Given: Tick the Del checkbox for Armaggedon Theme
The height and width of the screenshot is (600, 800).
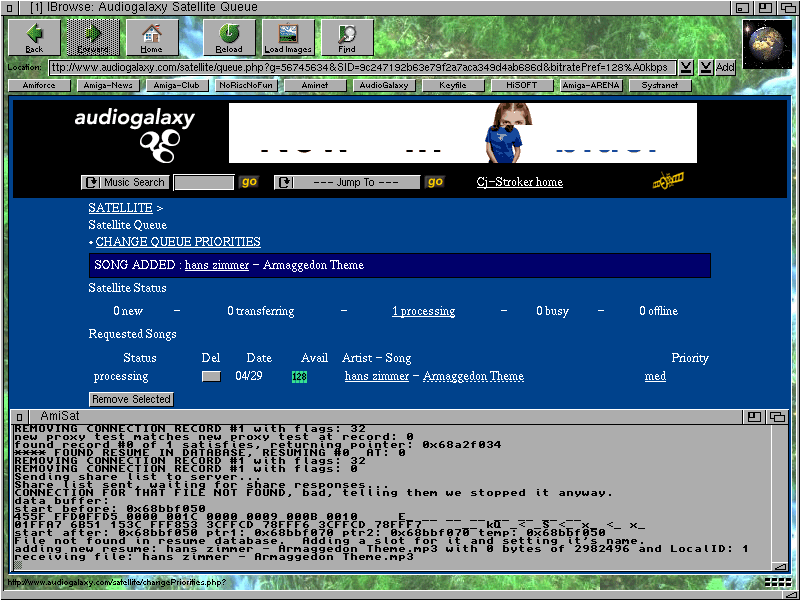Looking at the screenshot, I should pos(211,377).
